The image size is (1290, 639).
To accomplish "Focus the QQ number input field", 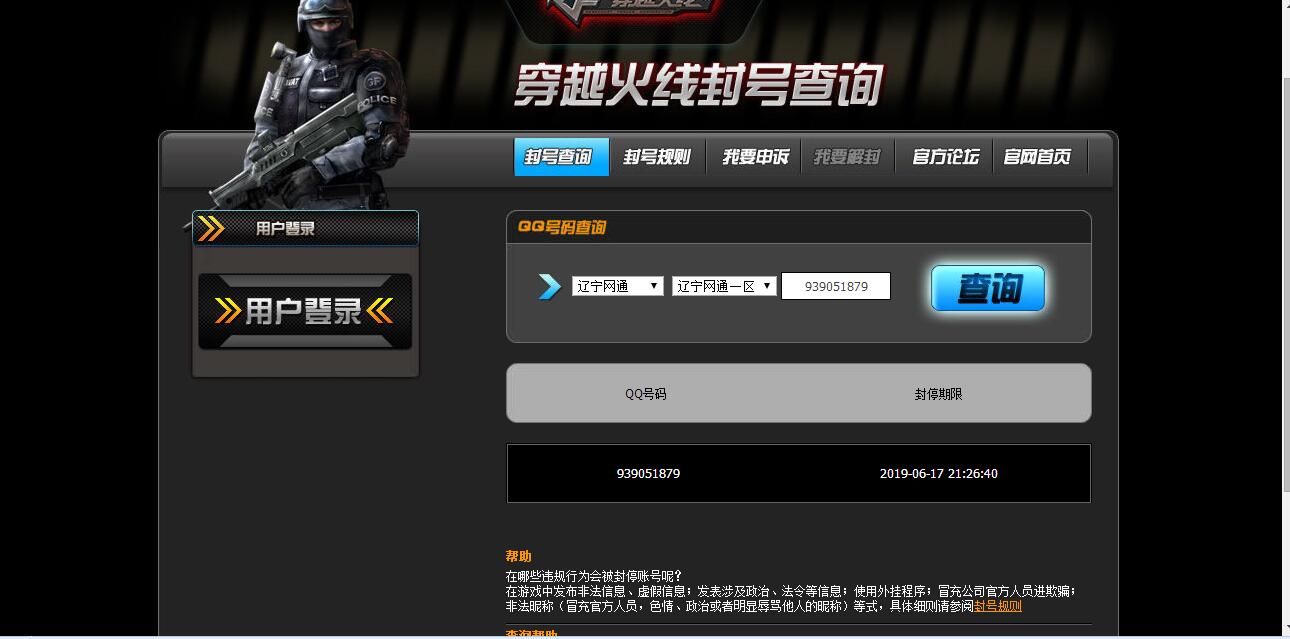I will pos(836,286).
